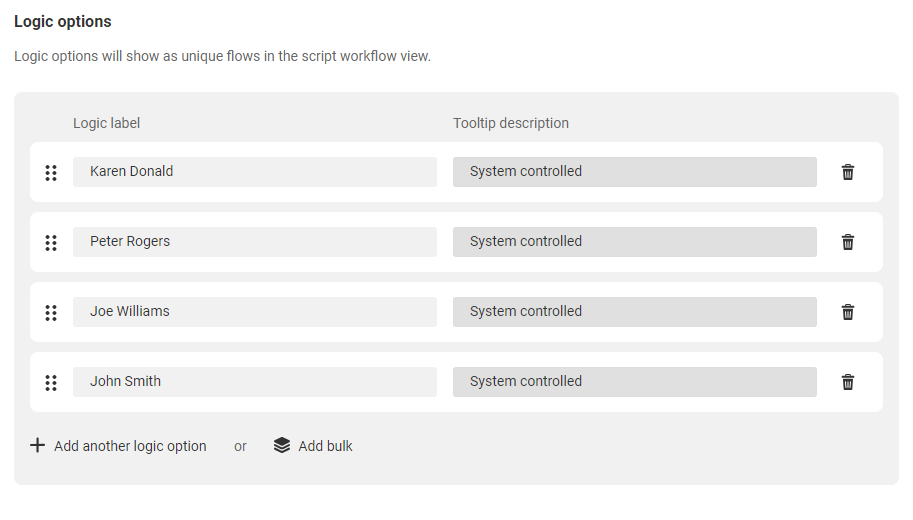Select John Smith's System controlled tooltip field

tap(635, 381)
